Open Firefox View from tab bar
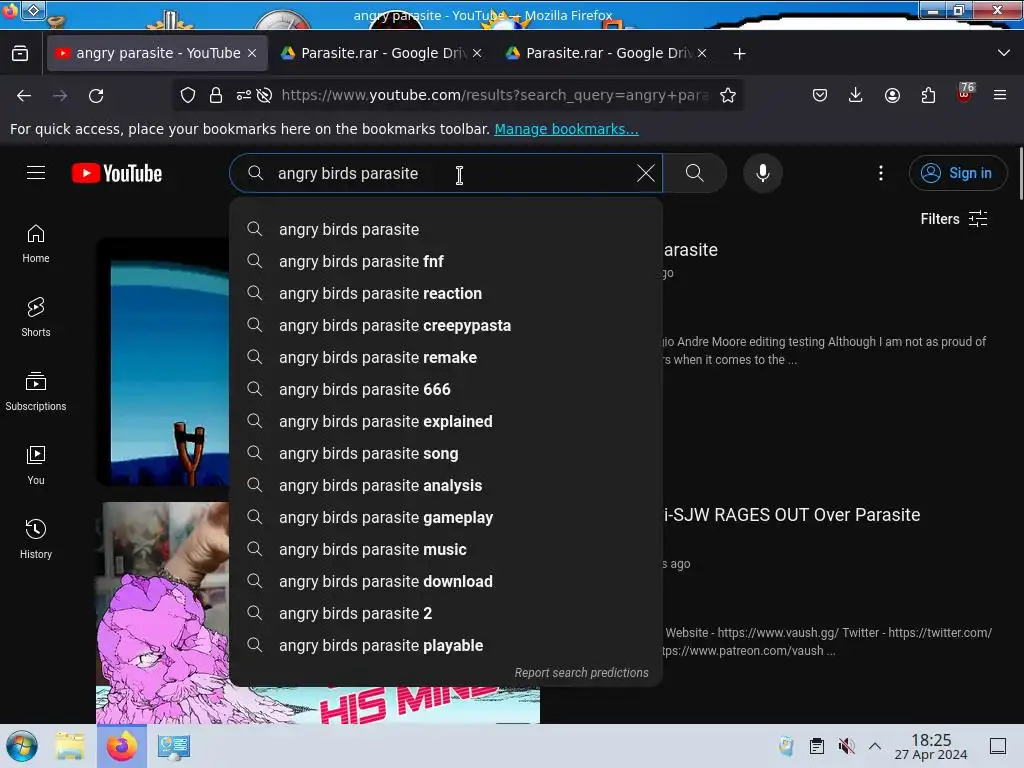Viewport: 1024px width, 768px height. (x=20, y=53)
